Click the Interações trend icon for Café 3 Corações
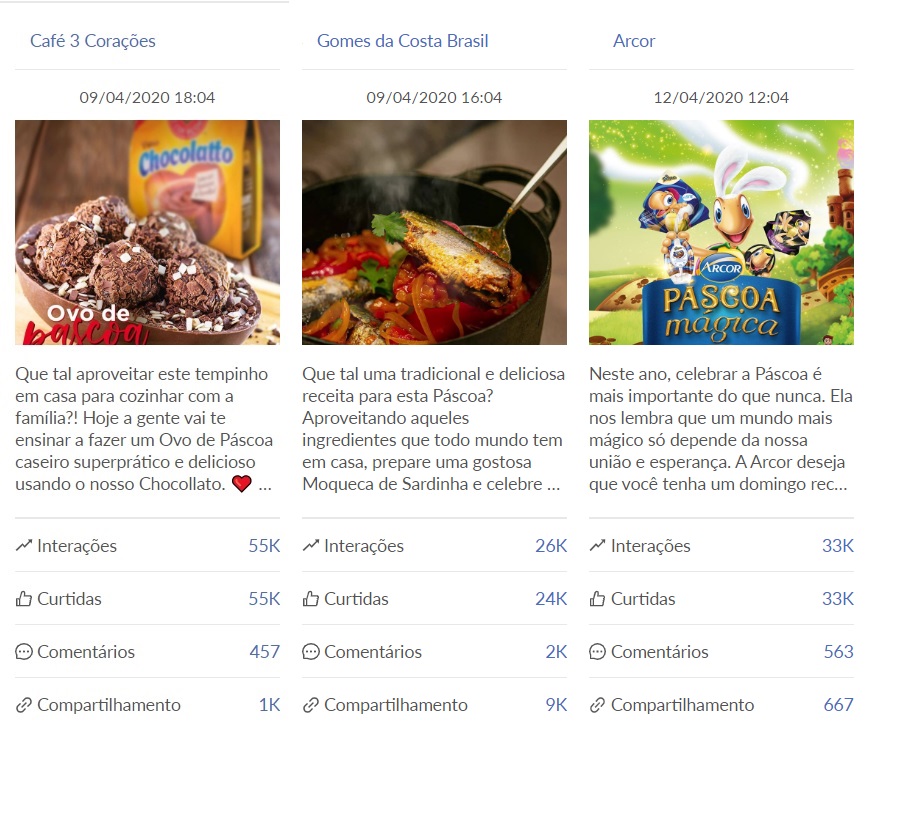 pos(24,546)
